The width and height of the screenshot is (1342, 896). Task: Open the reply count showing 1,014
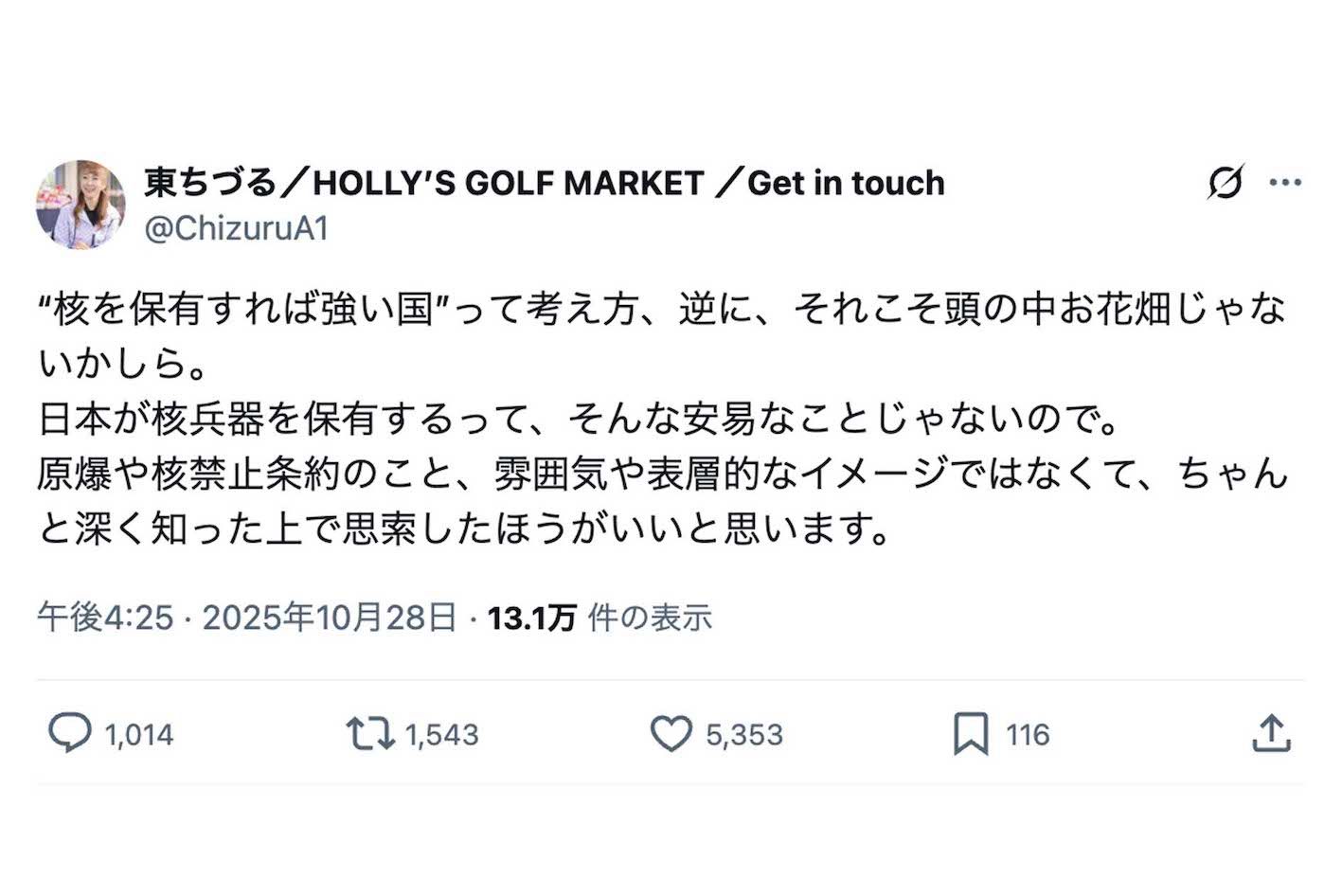[x=139, y=733]
